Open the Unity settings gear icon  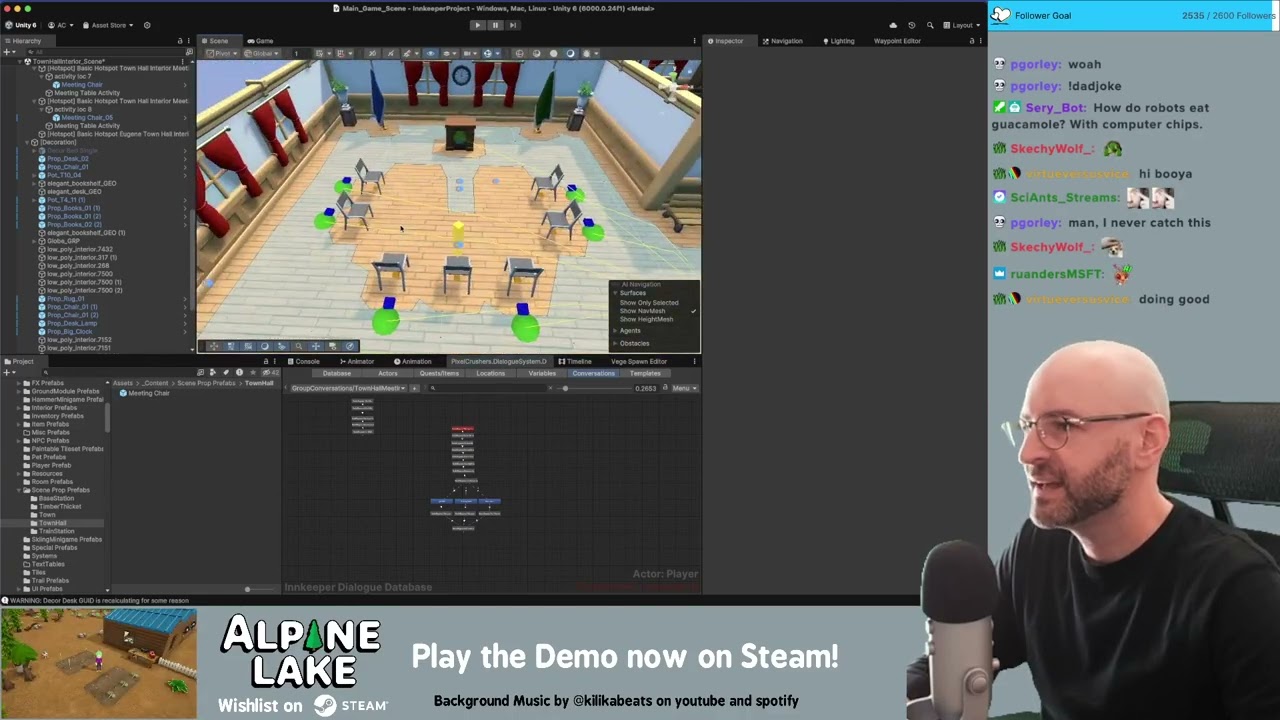point(147,25)
